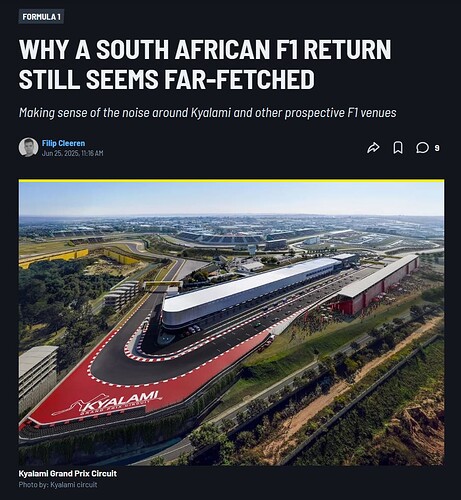Click the photo credit Kyalami circuit line
This screenshot has width=461, height=500.
(x=58, y=485)
